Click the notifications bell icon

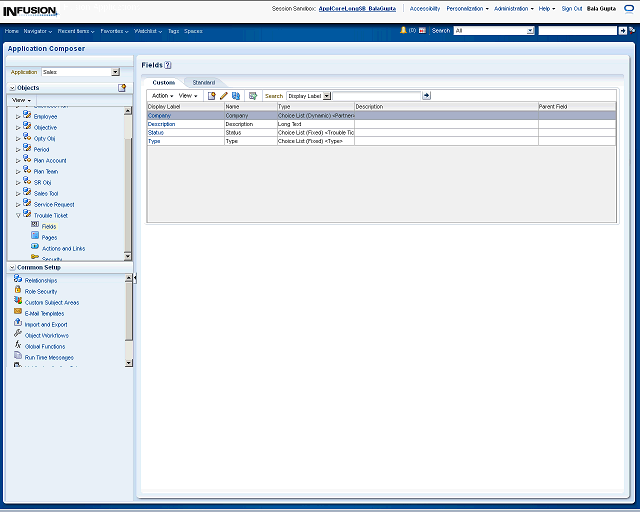tap(404, 31)
